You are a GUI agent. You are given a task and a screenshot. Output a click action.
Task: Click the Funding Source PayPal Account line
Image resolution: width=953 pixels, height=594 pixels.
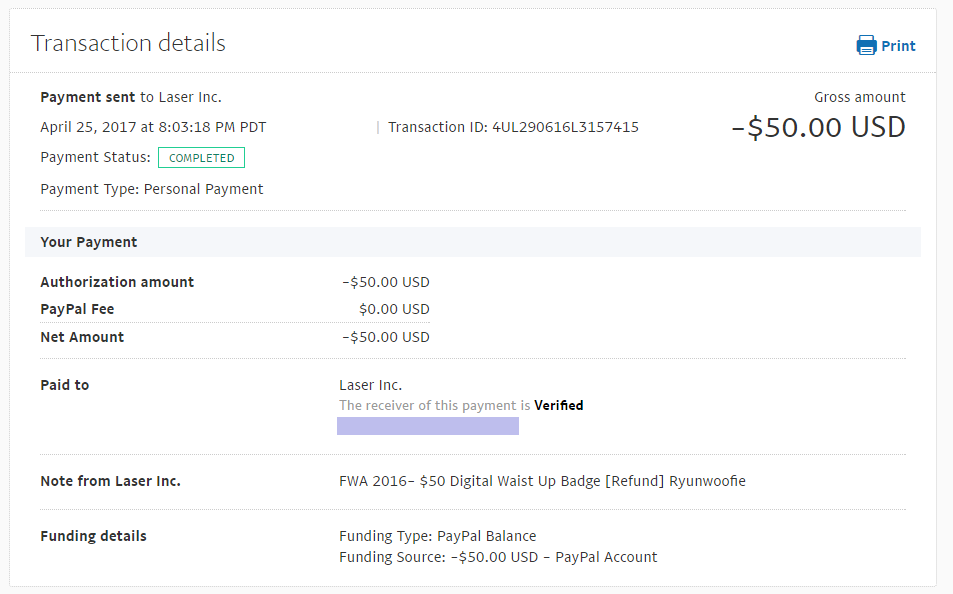(498, 557)
